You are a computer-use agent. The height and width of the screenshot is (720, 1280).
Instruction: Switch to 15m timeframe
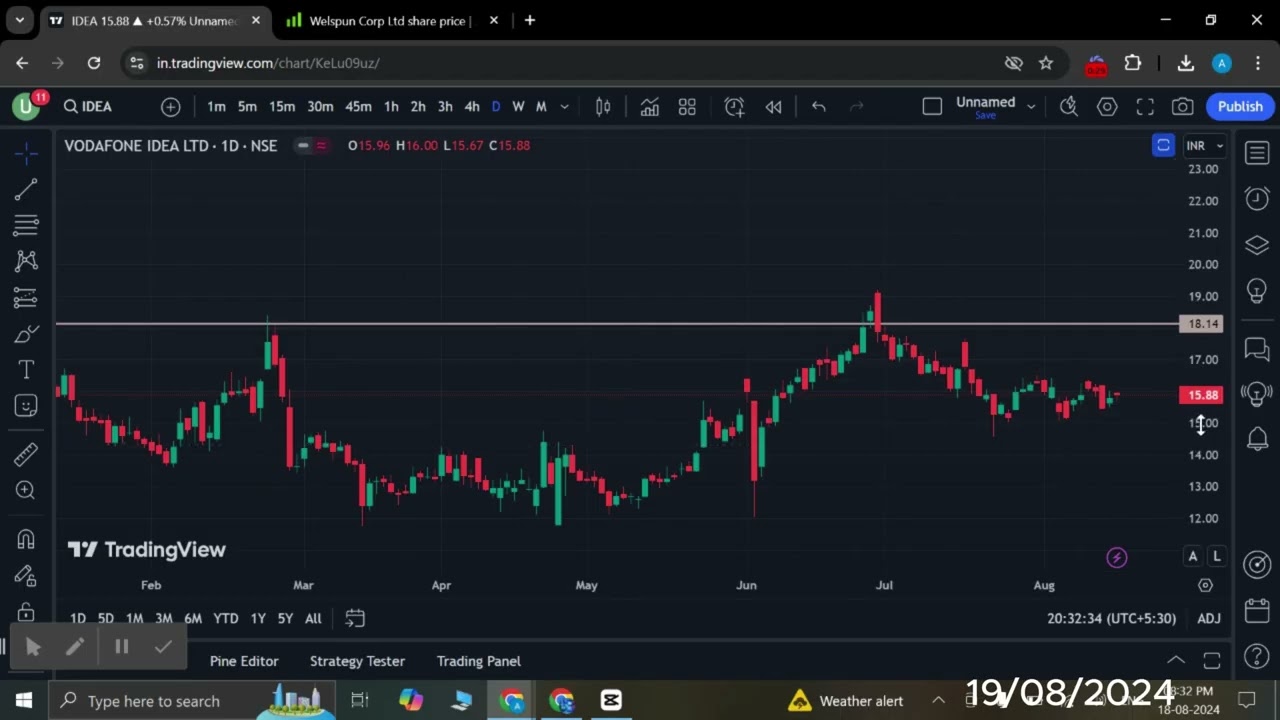tap(282, 106)
